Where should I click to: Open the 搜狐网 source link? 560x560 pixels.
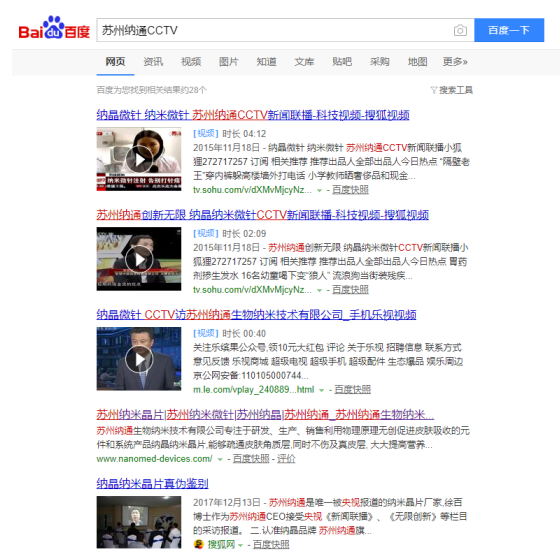[221, 545]
